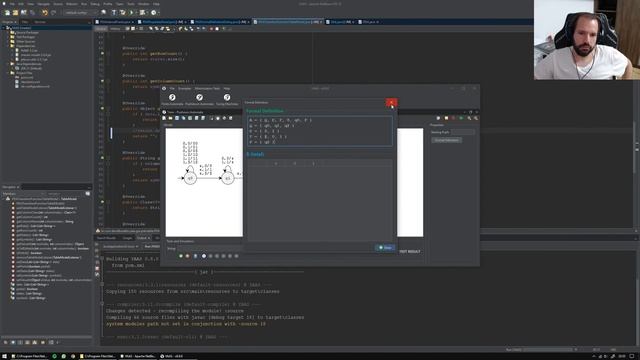Select Java Dependencies in Projects tree
The width and height of the screenshot is (640, 360).
point(28,64)
